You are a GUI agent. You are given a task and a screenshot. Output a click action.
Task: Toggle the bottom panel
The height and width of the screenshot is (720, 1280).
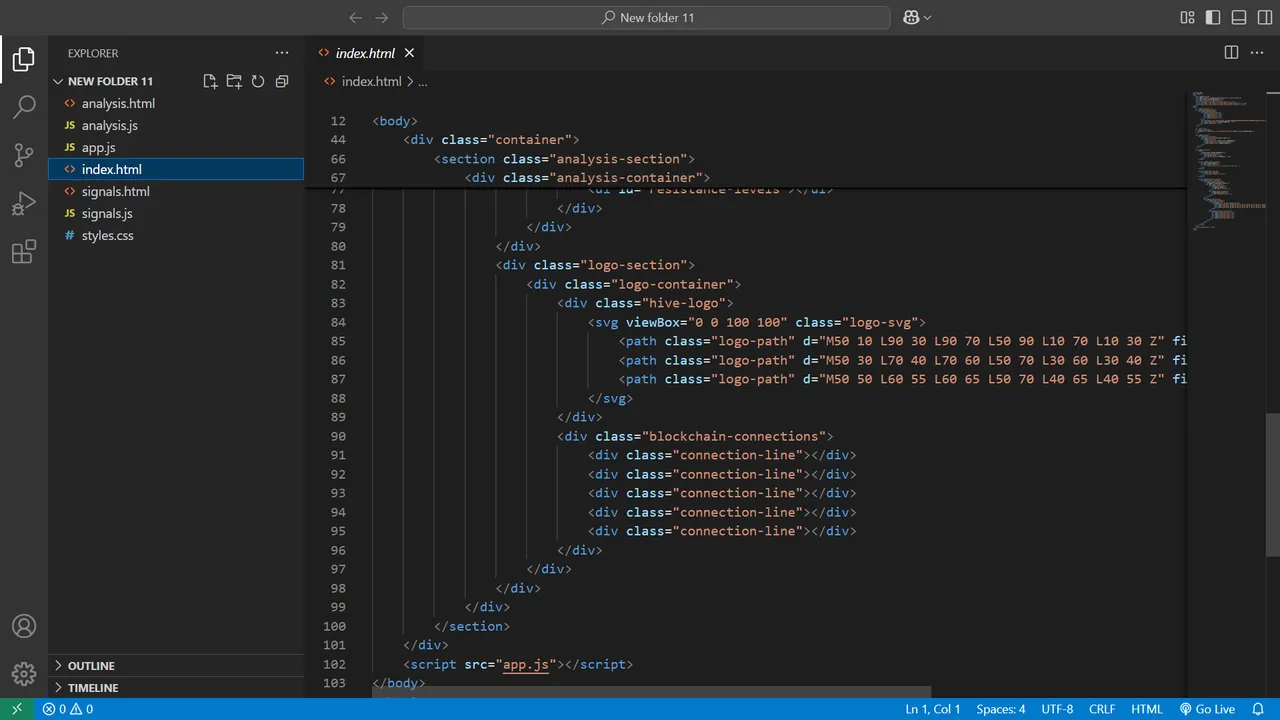[1239, 17]
